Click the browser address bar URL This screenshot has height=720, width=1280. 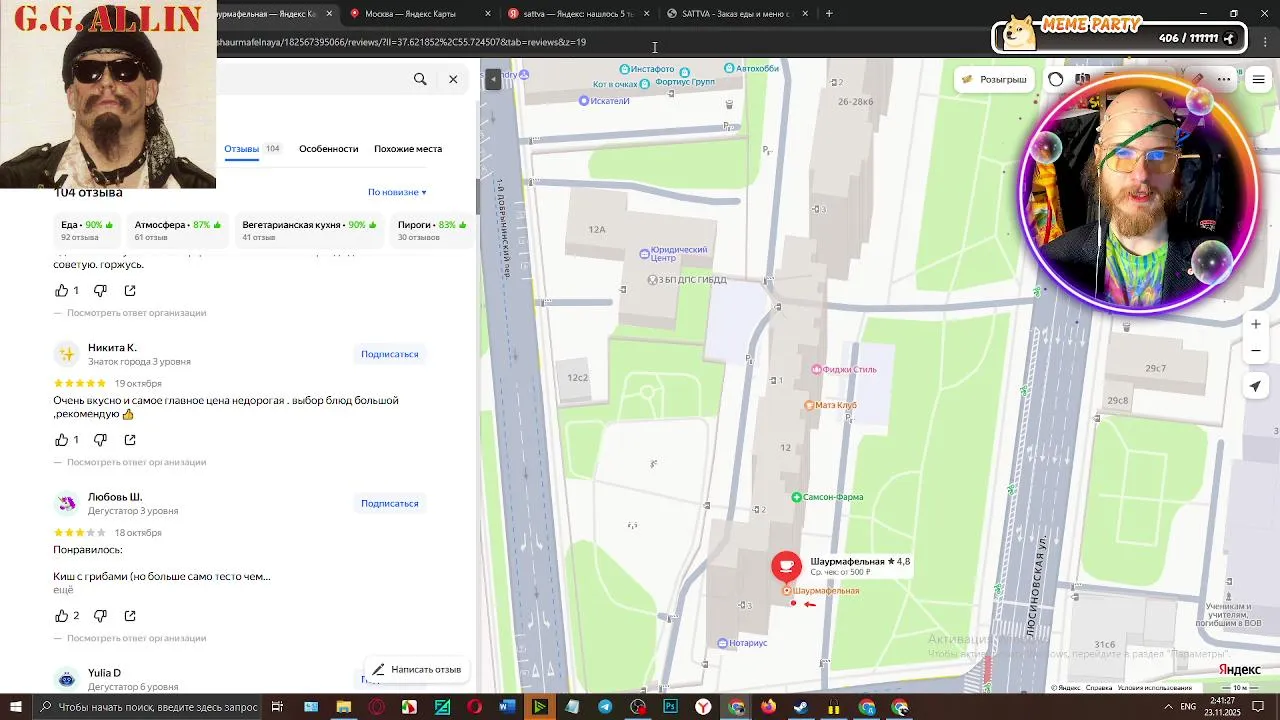(402, 43)
